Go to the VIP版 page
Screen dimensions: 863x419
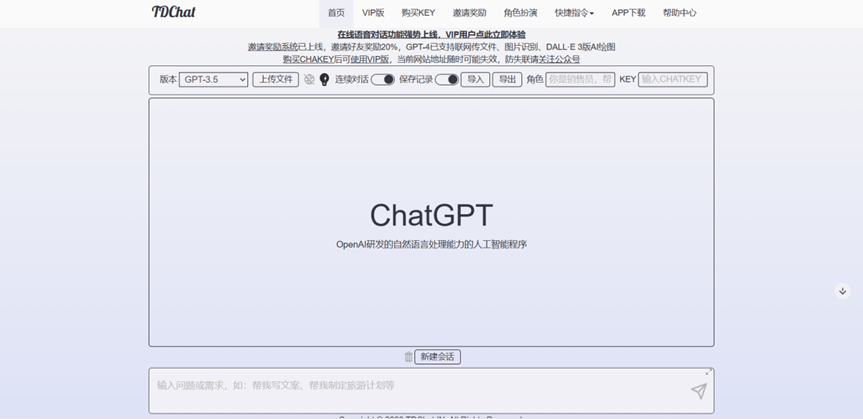click(373, 13)
